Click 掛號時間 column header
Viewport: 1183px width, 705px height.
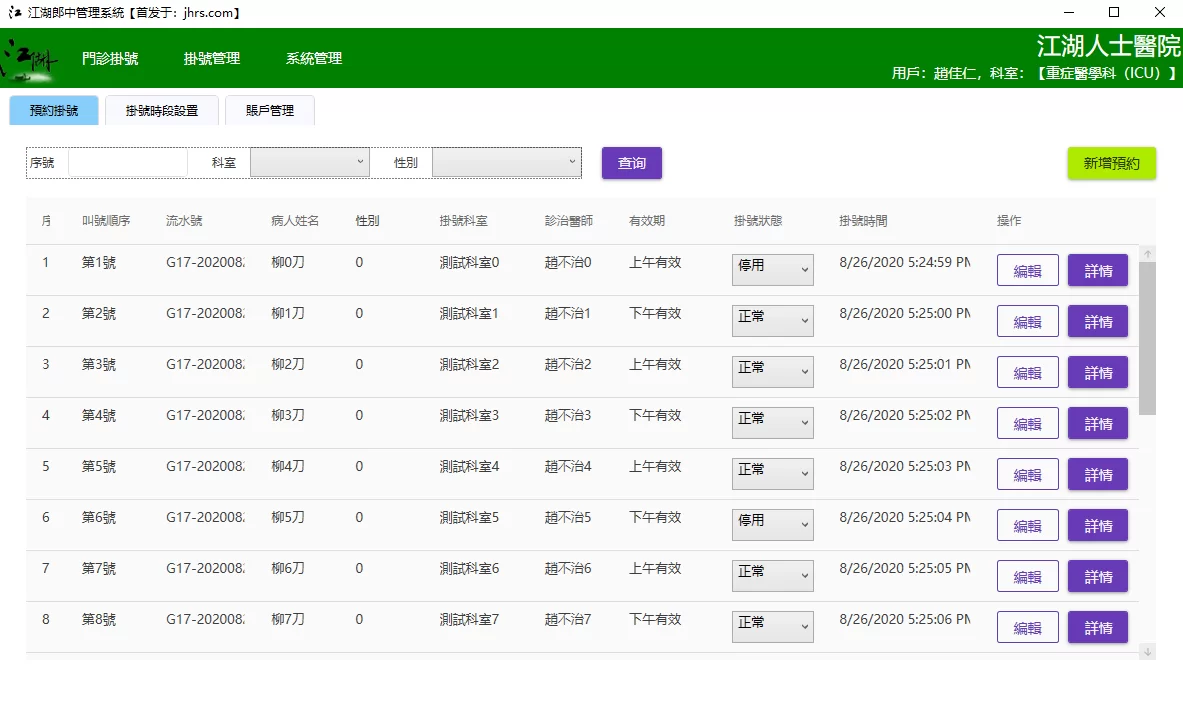[x=863, y=221]
